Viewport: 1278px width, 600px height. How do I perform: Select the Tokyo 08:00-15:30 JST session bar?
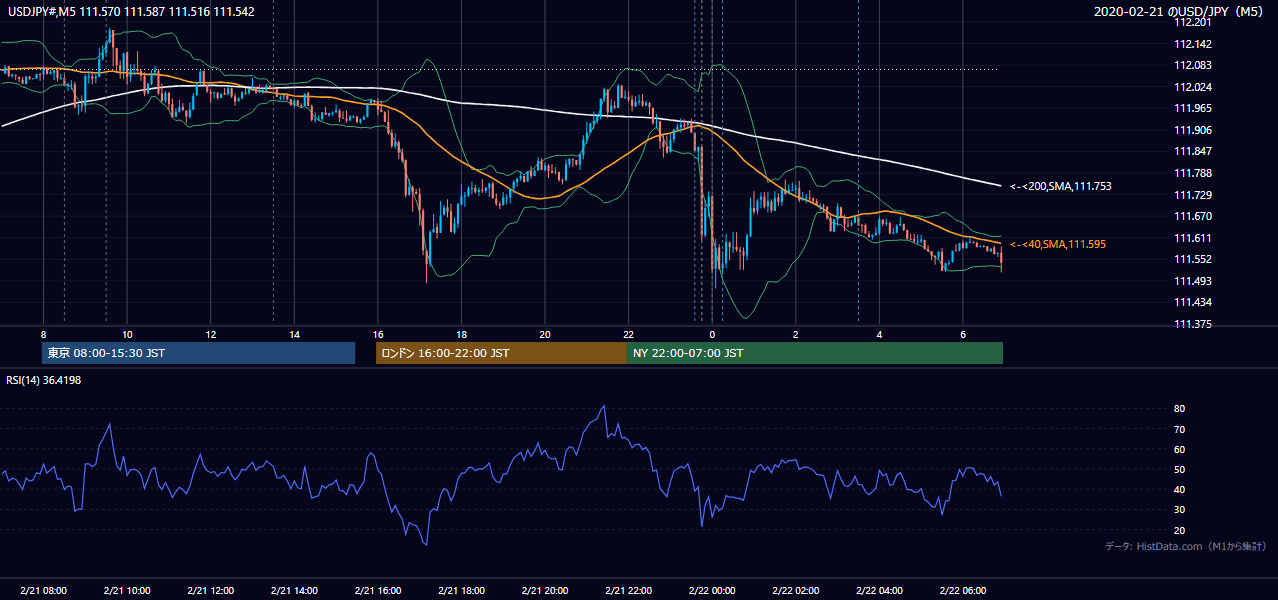click(x=199, y=353)
